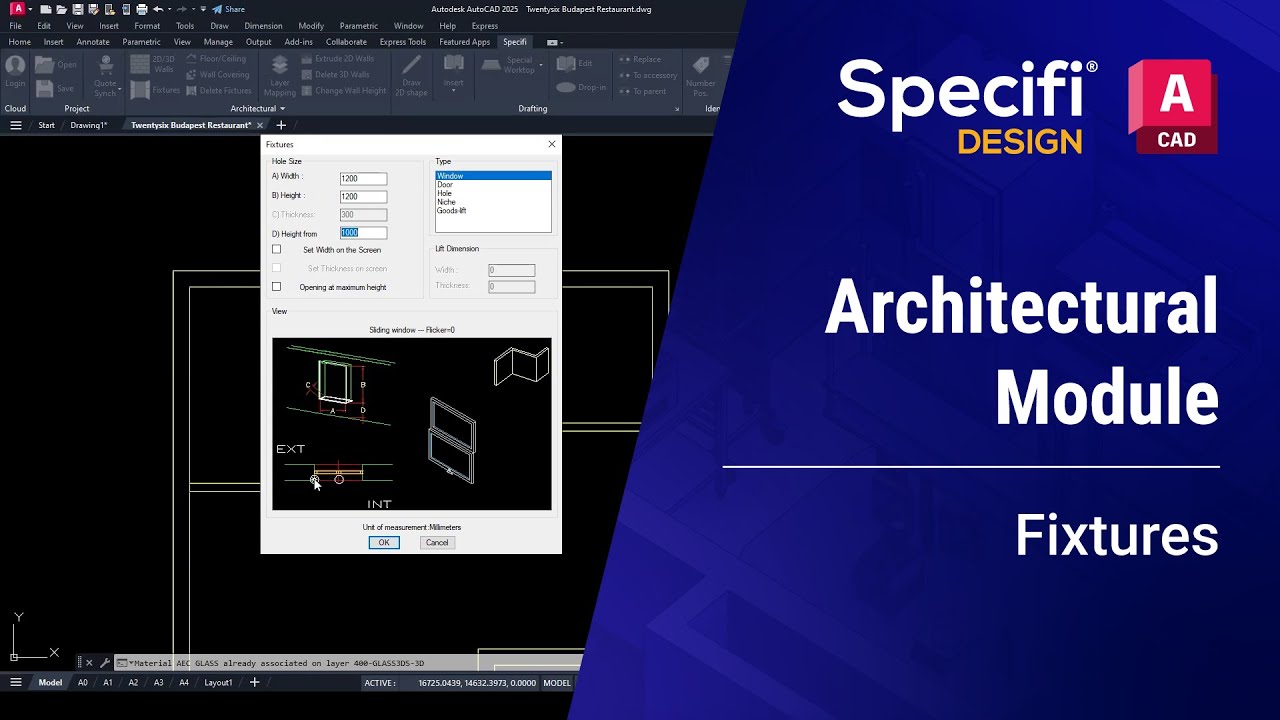Image resolution: width=1280 pixels, height=720 pixels.
Task: Click the MODEL status bar button
Action: [557, 683]
